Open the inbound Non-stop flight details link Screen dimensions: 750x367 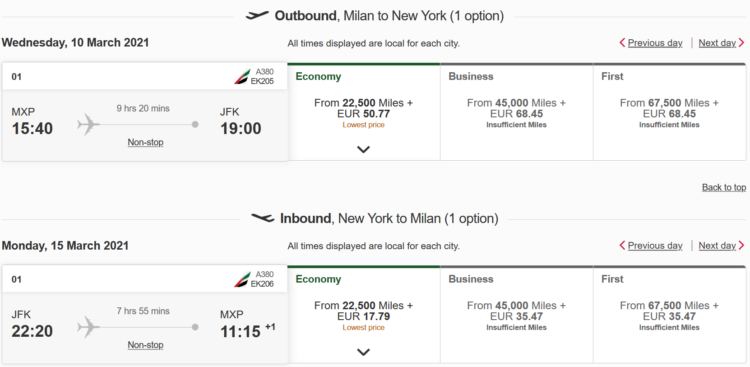[x=145, y=345]
